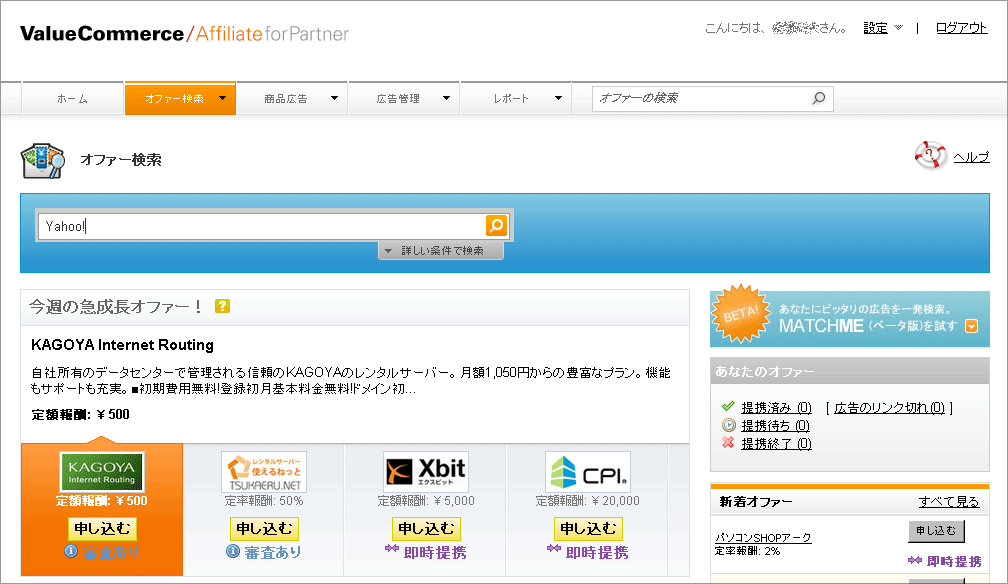Click the yellow question mark beside 今週の急成長オファー
The image size is (1008, 584).
click(222, 306)
